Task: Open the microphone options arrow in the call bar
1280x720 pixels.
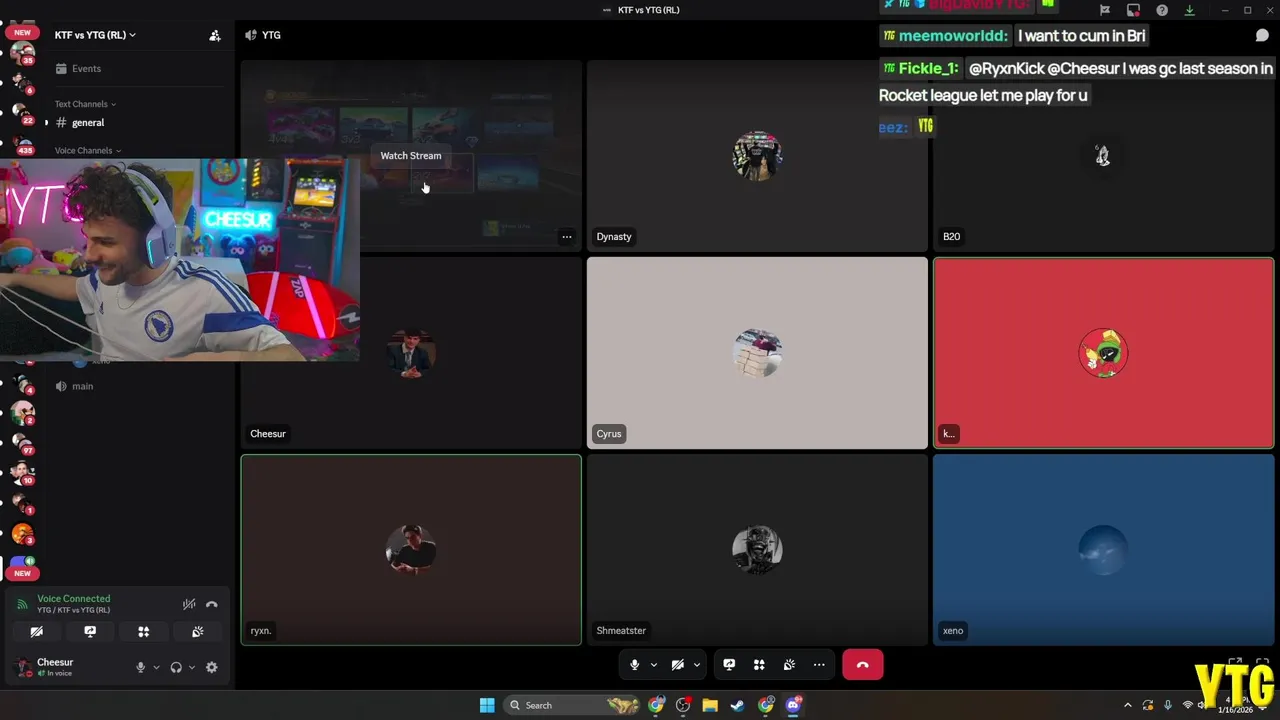Action: pos(654,665)
